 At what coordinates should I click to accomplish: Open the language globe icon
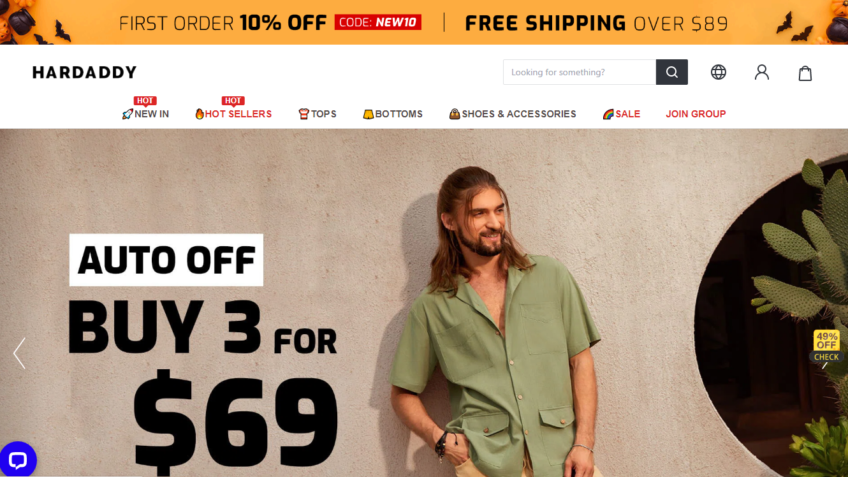click(x=718, y=72)
